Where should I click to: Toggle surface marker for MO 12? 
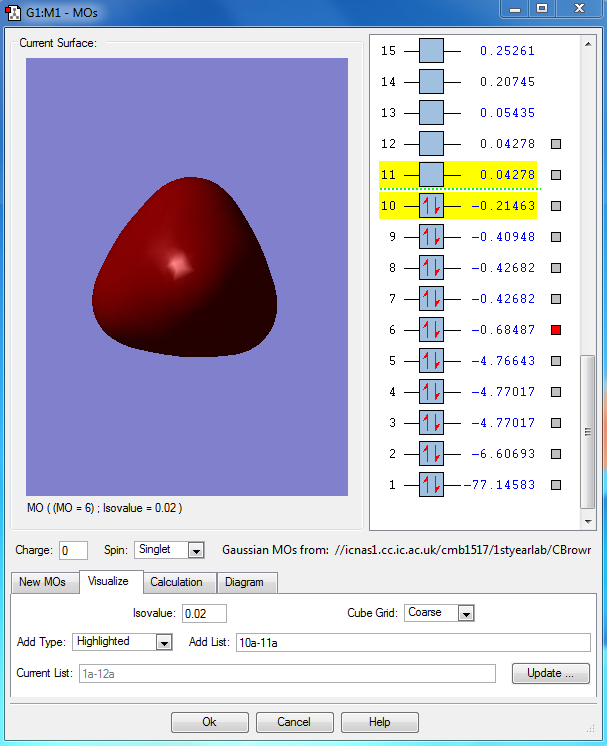coord(556,144)
